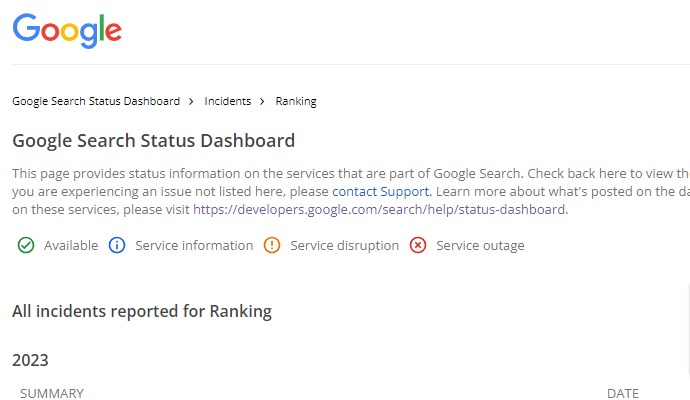The height and width of the screenshot is (400, 690).
Task: Click the Service outage legend label
Action: (x=480, y=245)
